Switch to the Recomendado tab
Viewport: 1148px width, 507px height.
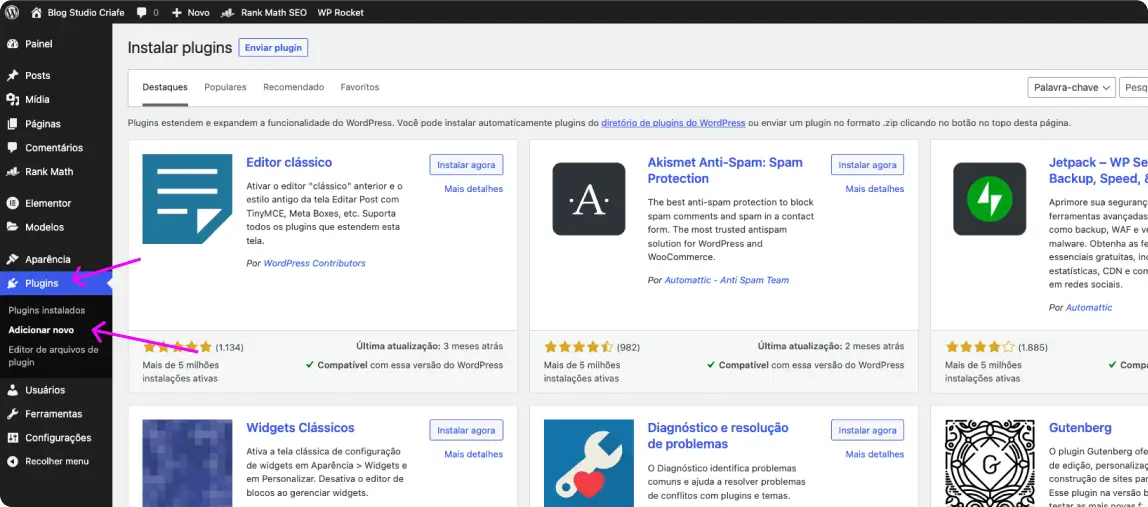[x=294, y=87]
